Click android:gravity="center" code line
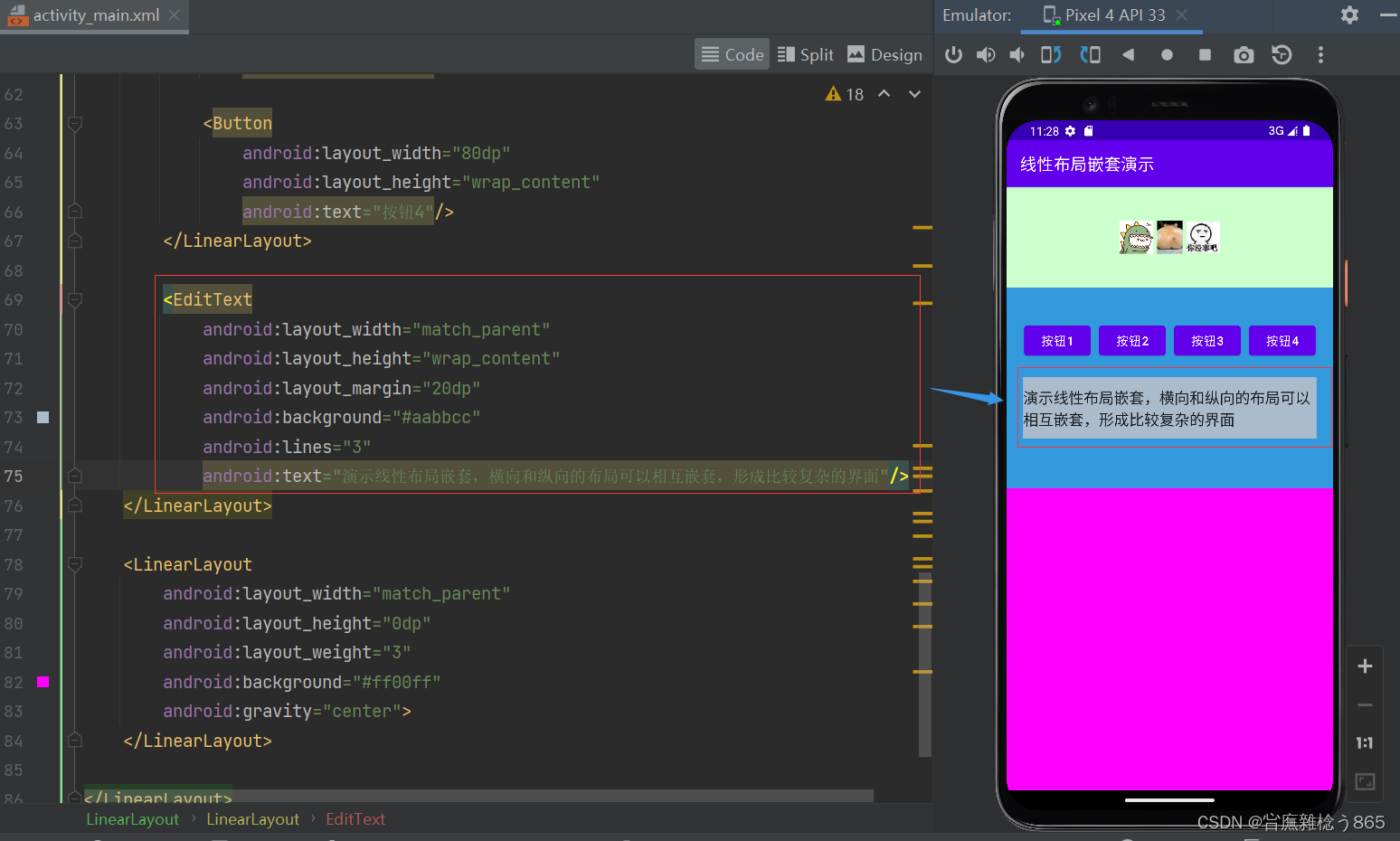1400x841 pixels. tap(287, 711)
